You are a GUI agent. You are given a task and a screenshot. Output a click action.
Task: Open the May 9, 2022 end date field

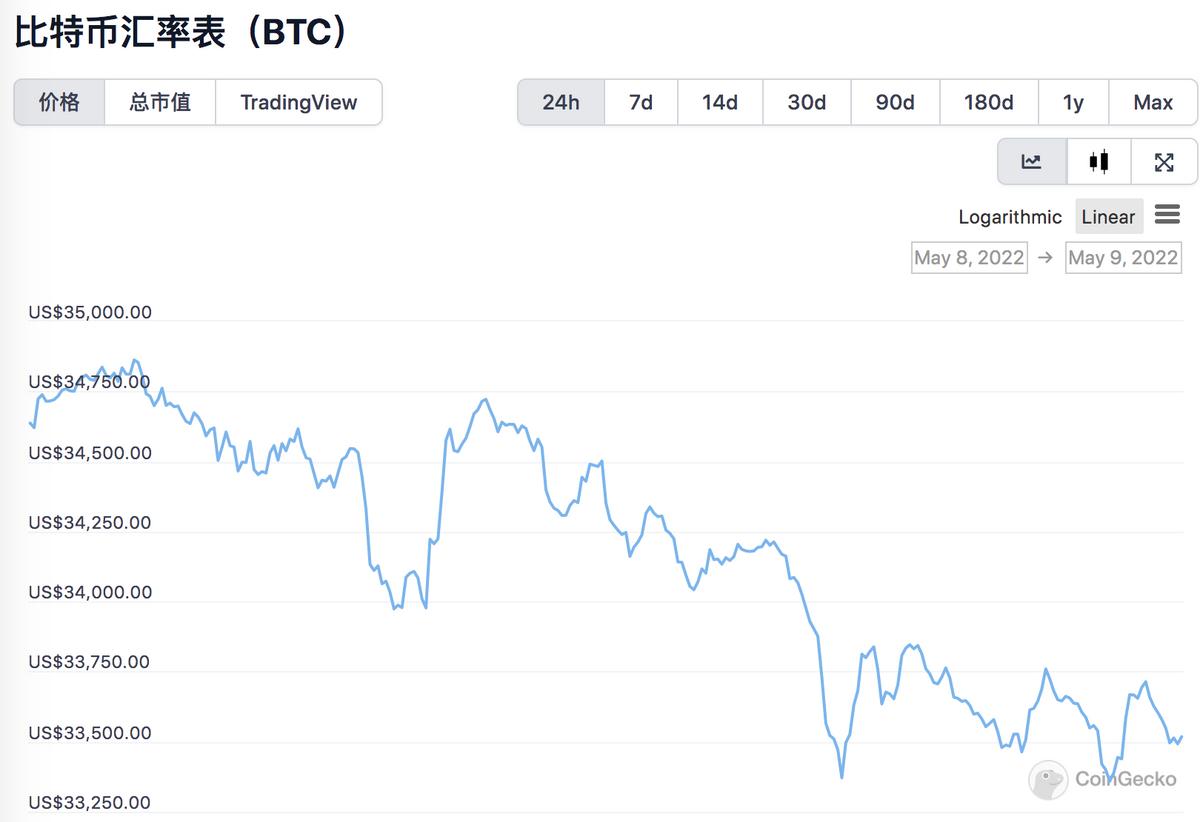pyautogui.click(x=1123, y=258)
